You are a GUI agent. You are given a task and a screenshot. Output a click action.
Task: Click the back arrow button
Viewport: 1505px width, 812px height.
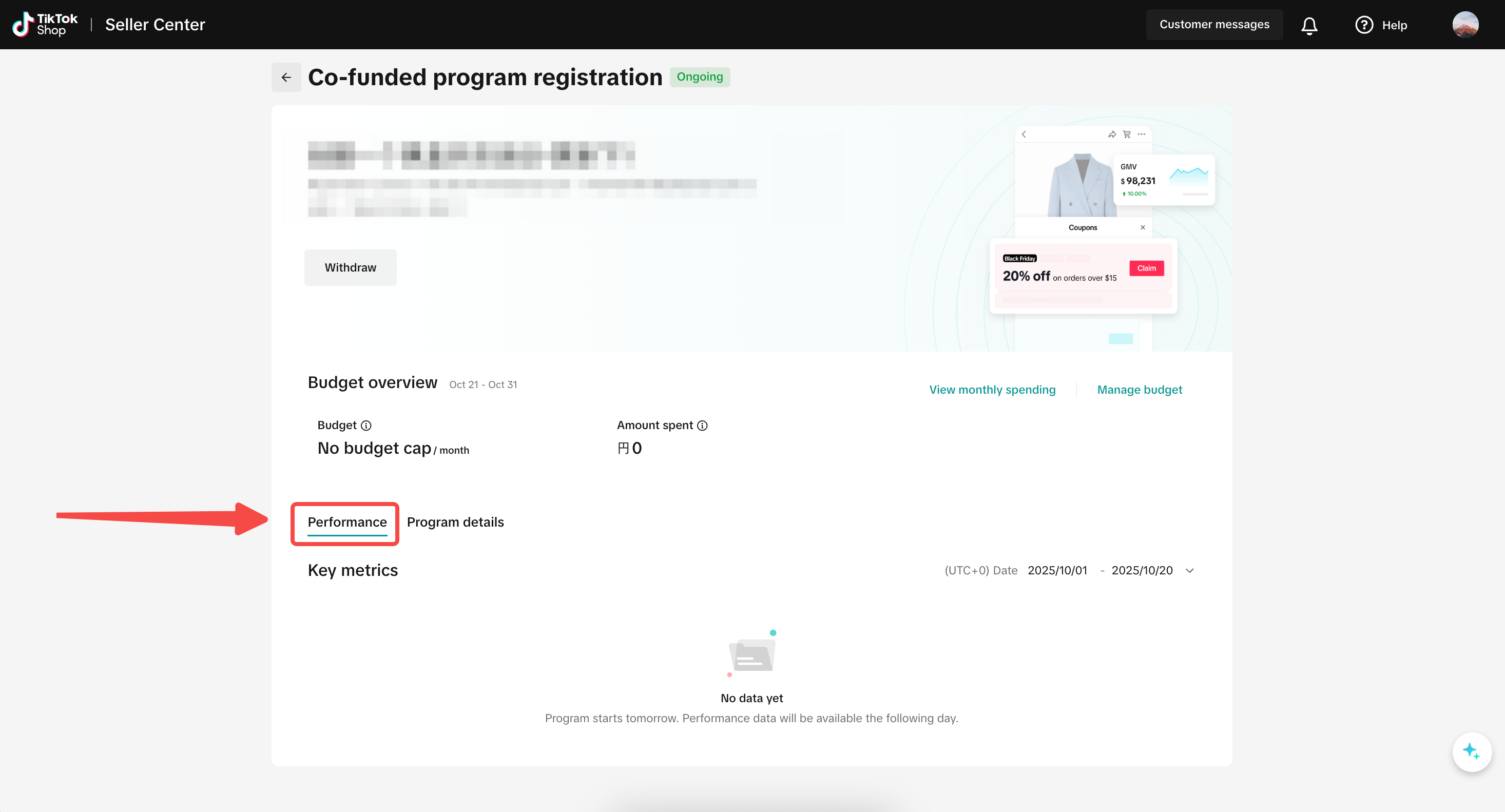coord(286,77)
